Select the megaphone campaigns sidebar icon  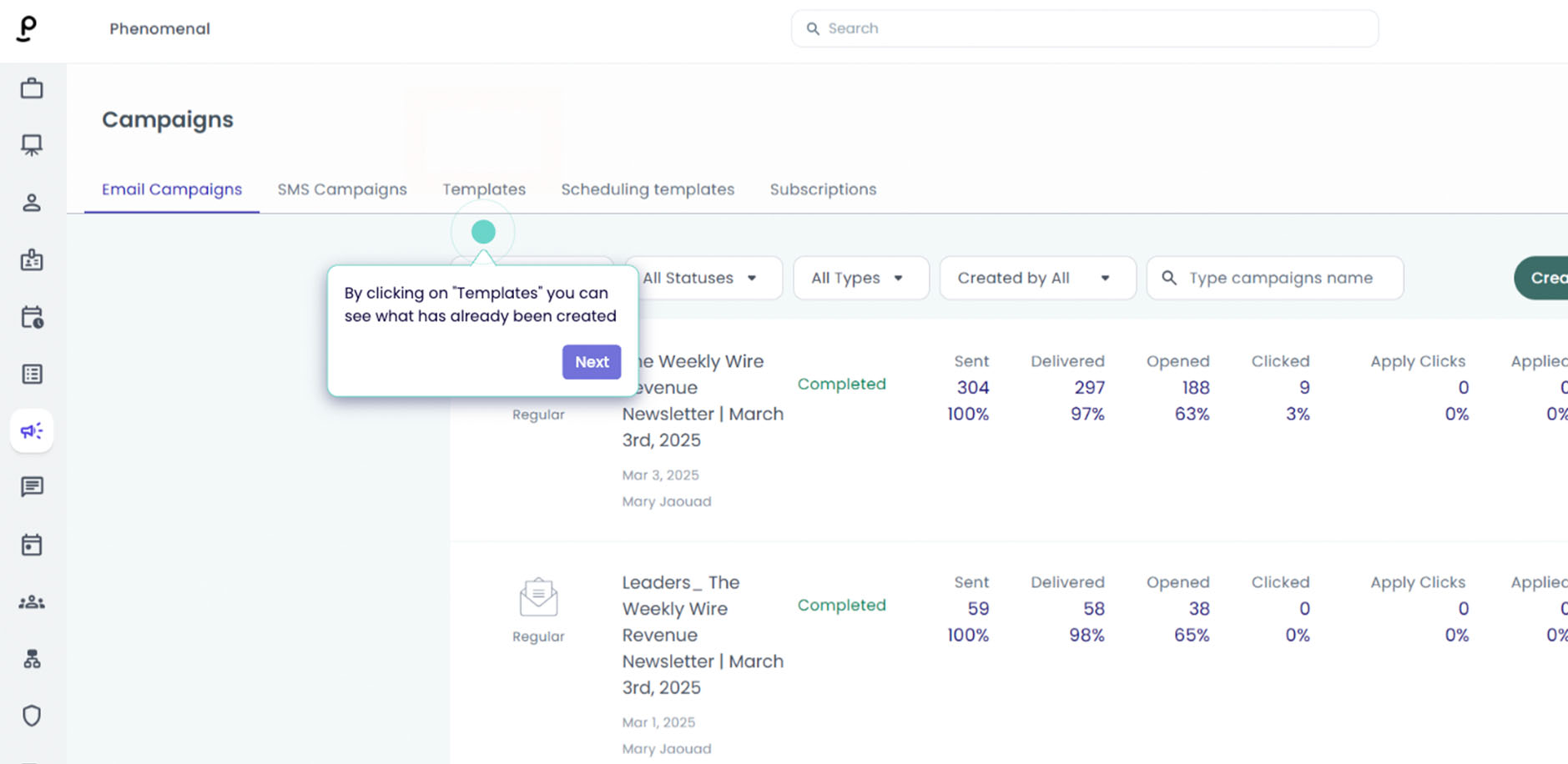tap(32, 430)
